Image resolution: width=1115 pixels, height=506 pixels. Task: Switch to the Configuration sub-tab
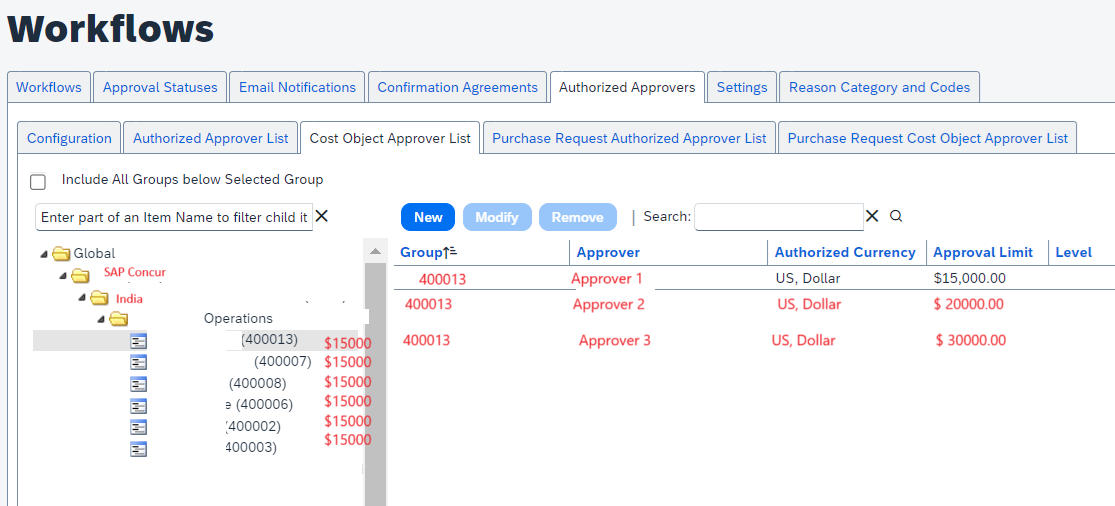(69, 138)
